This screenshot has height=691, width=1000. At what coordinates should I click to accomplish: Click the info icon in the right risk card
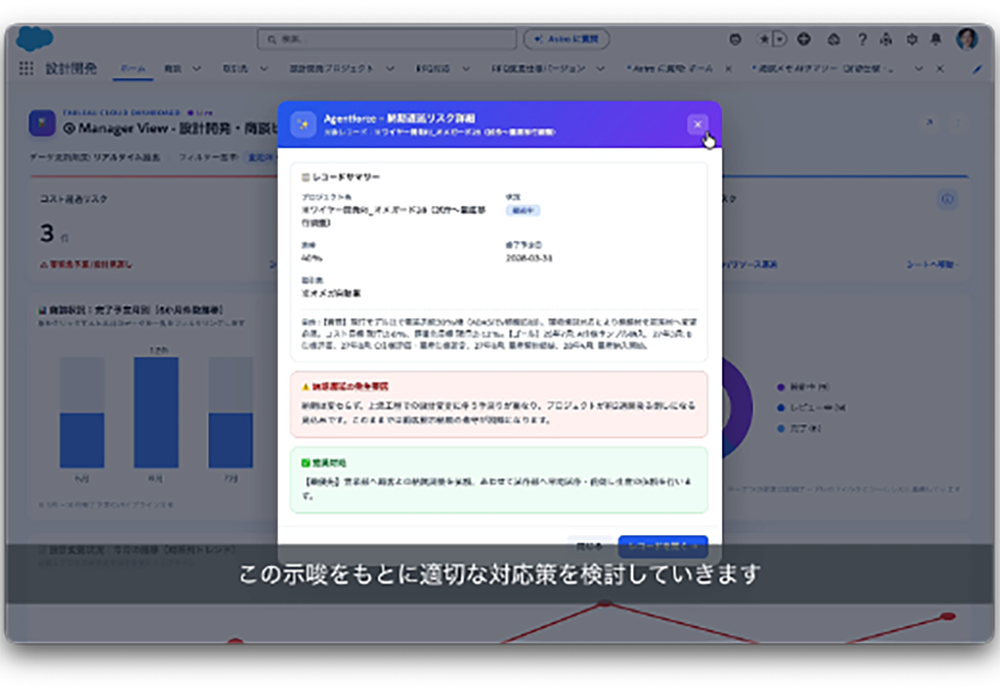pyautogui.click(x=947, y=199)
